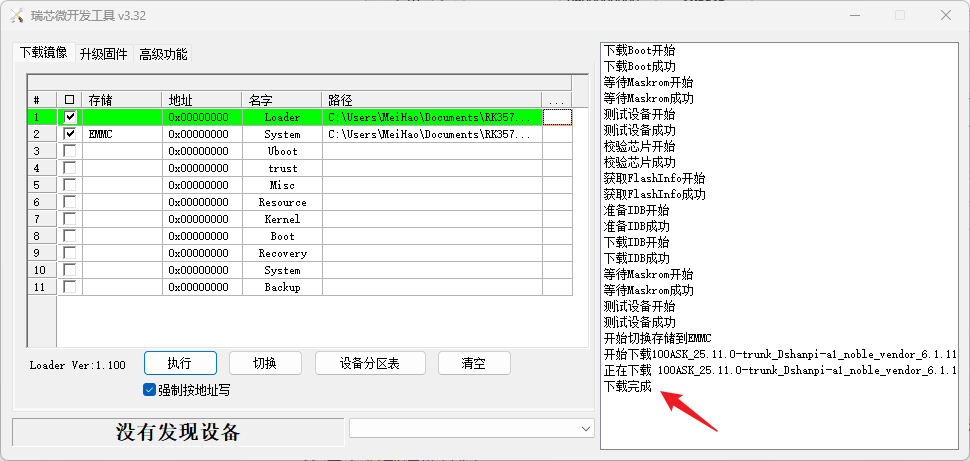The height and width of the screenshot is (461, 970).
Task: Expand the dropdown beside device status
Action: [585, 428]
